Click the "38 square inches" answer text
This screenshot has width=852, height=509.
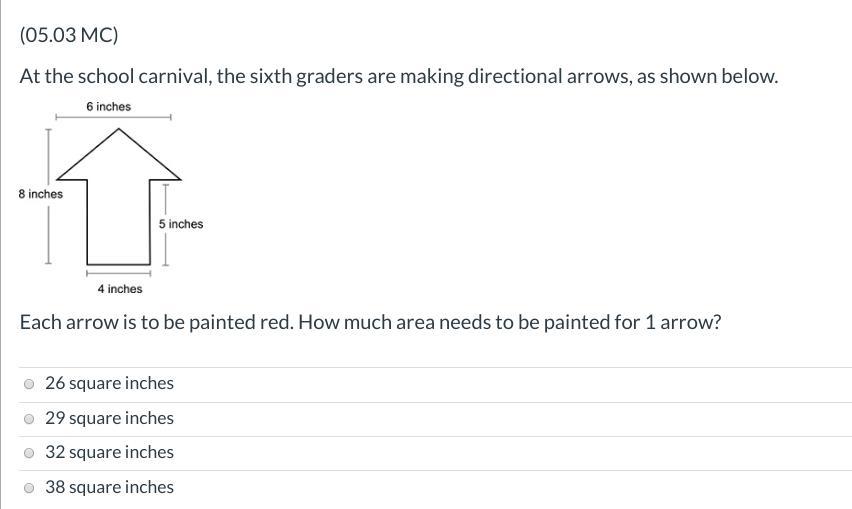click(x=109, y=487)
